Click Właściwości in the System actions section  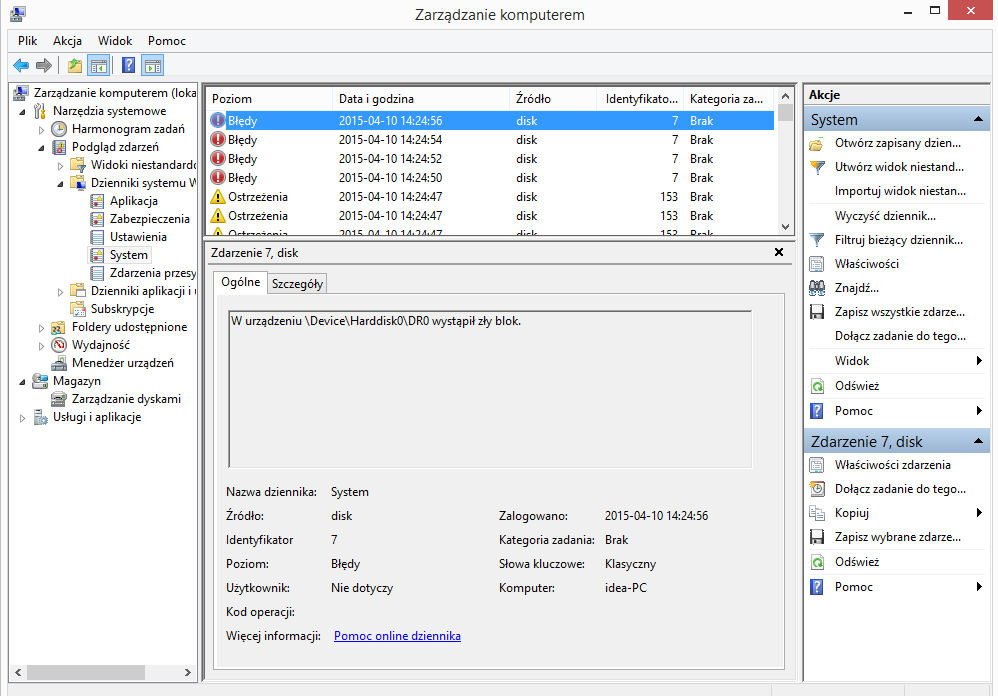point(867,263)
